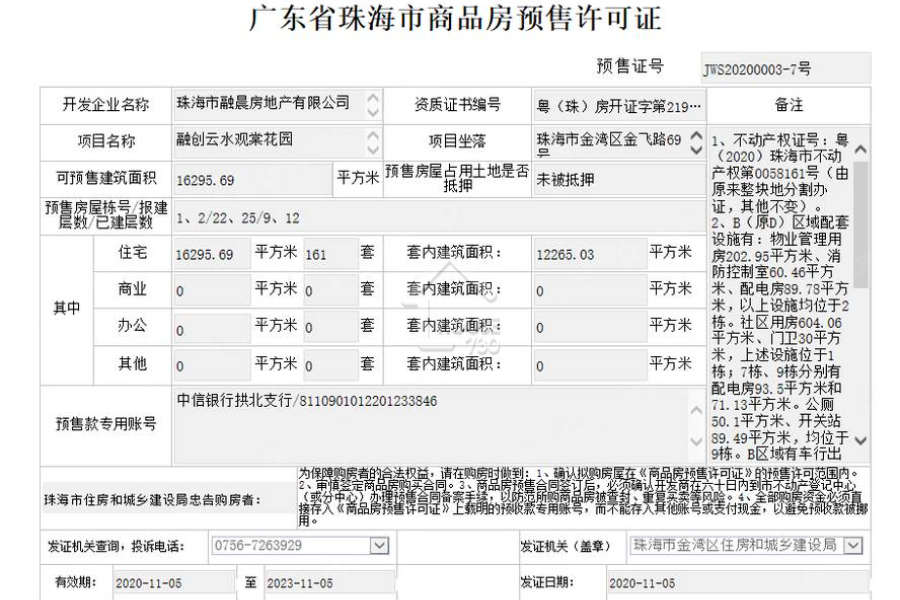The image size is (900, 600).
Task: Click the validity end date 2023-11-05 field
Action: pos(329,583)
